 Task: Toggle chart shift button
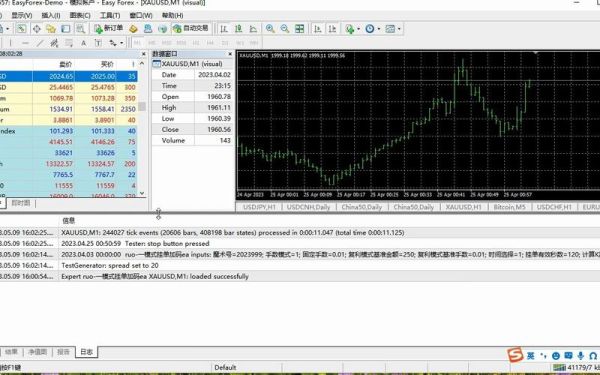[332, 29]
